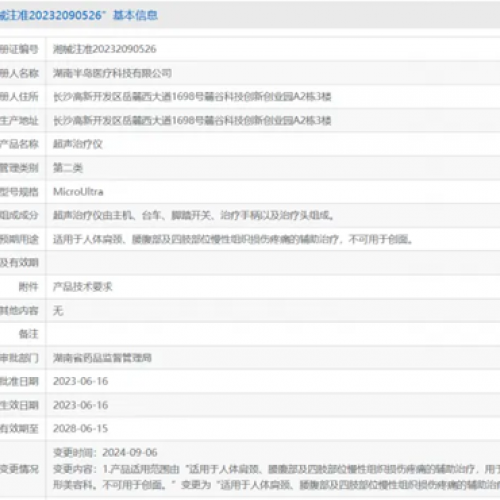500x500 pixels.
Task: Click the product name 超声治疗仪
Action: coord(78,144)
